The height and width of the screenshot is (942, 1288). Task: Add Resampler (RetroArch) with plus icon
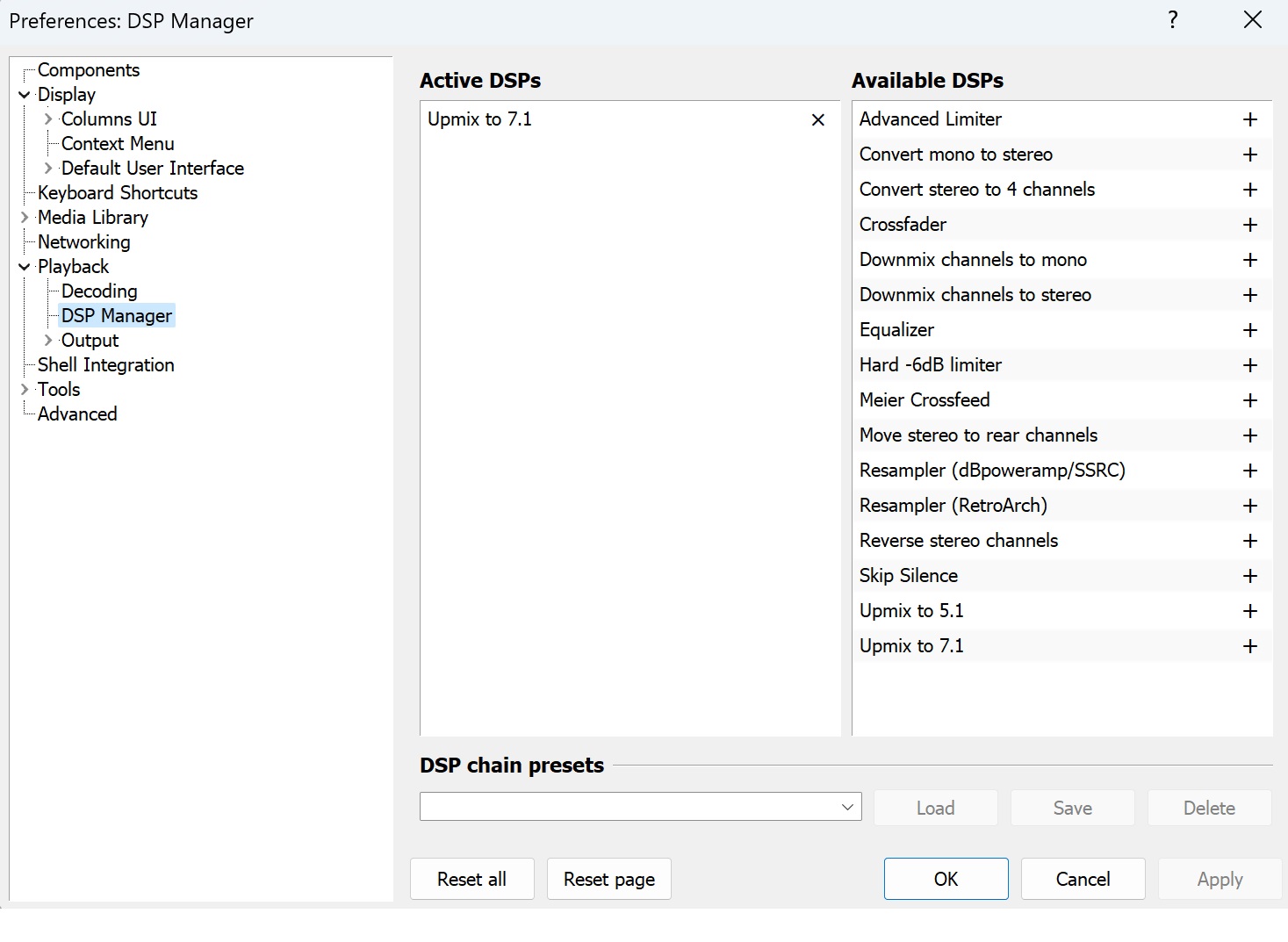tap(1250, 506)
